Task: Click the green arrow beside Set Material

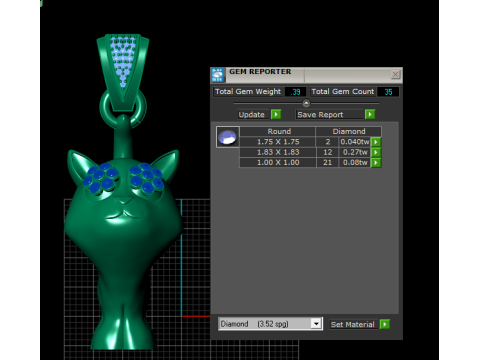Action: click(385, 324)
